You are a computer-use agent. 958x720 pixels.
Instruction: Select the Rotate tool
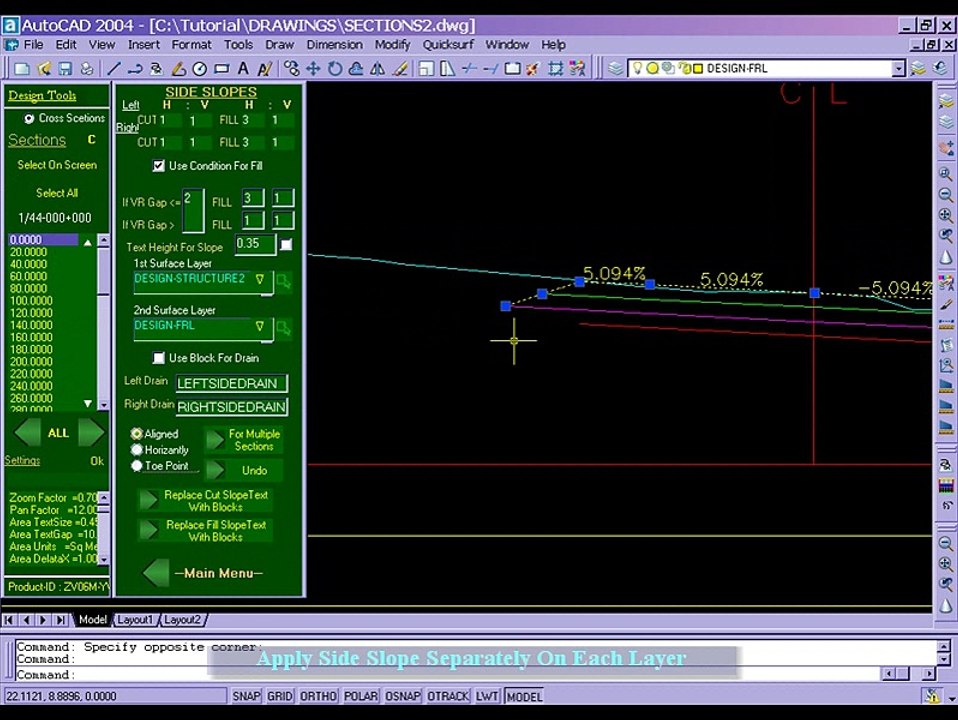pyautogui.click(x=335, y=68)
